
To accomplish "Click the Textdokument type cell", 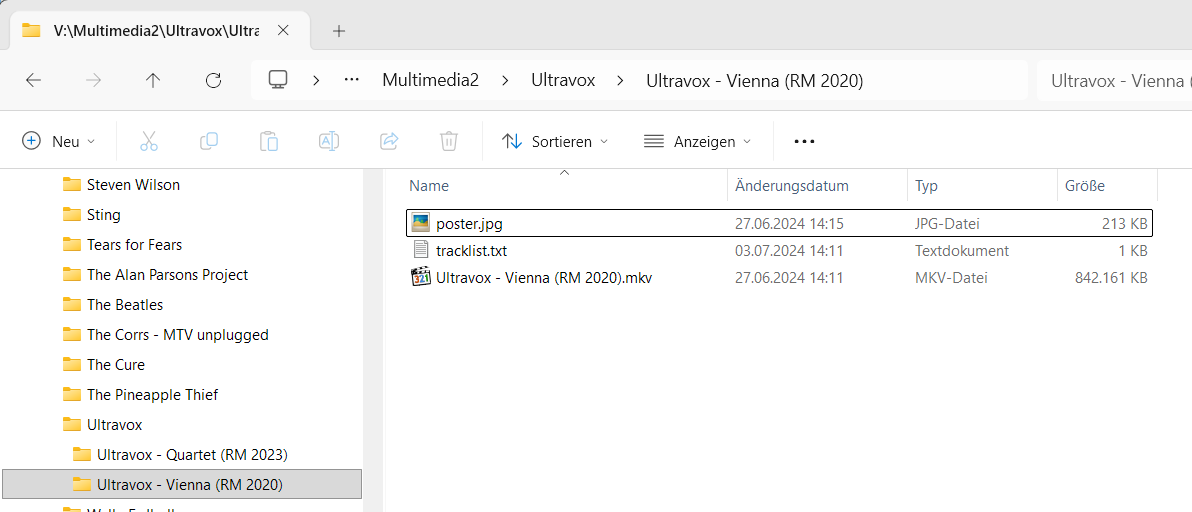I will [962, 251].
